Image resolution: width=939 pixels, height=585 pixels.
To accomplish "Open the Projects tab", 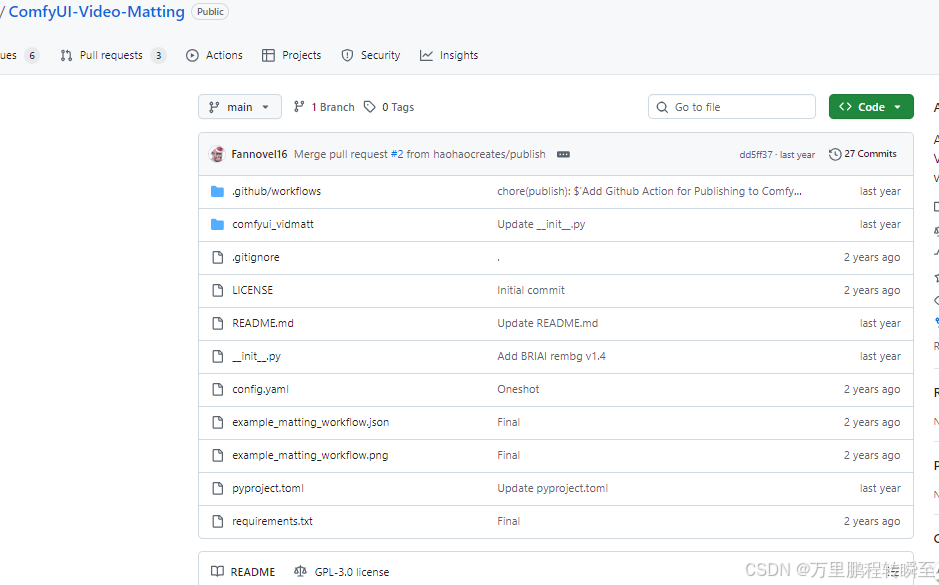I will (x=292, y=55).
